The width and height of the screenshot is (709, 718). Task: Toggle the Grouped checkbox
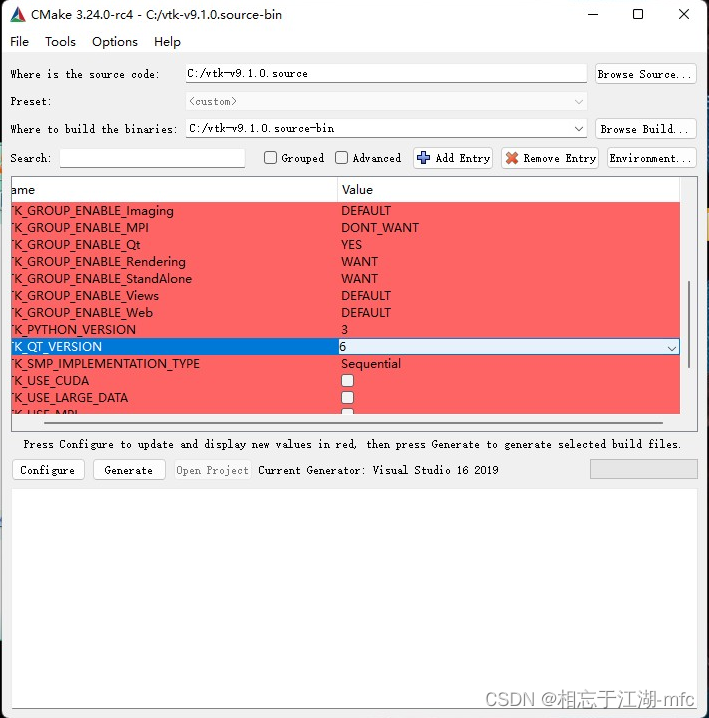(x=270, y=158)
